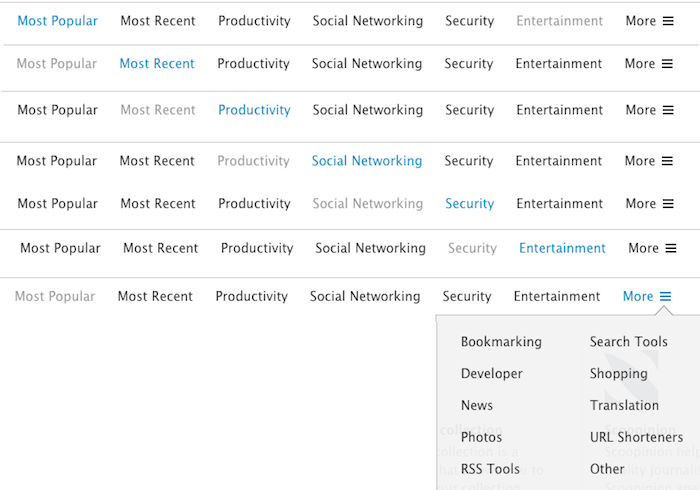Select the blue Most Popular tab
This screenshot has width=700, height=490.
[58, 21]
